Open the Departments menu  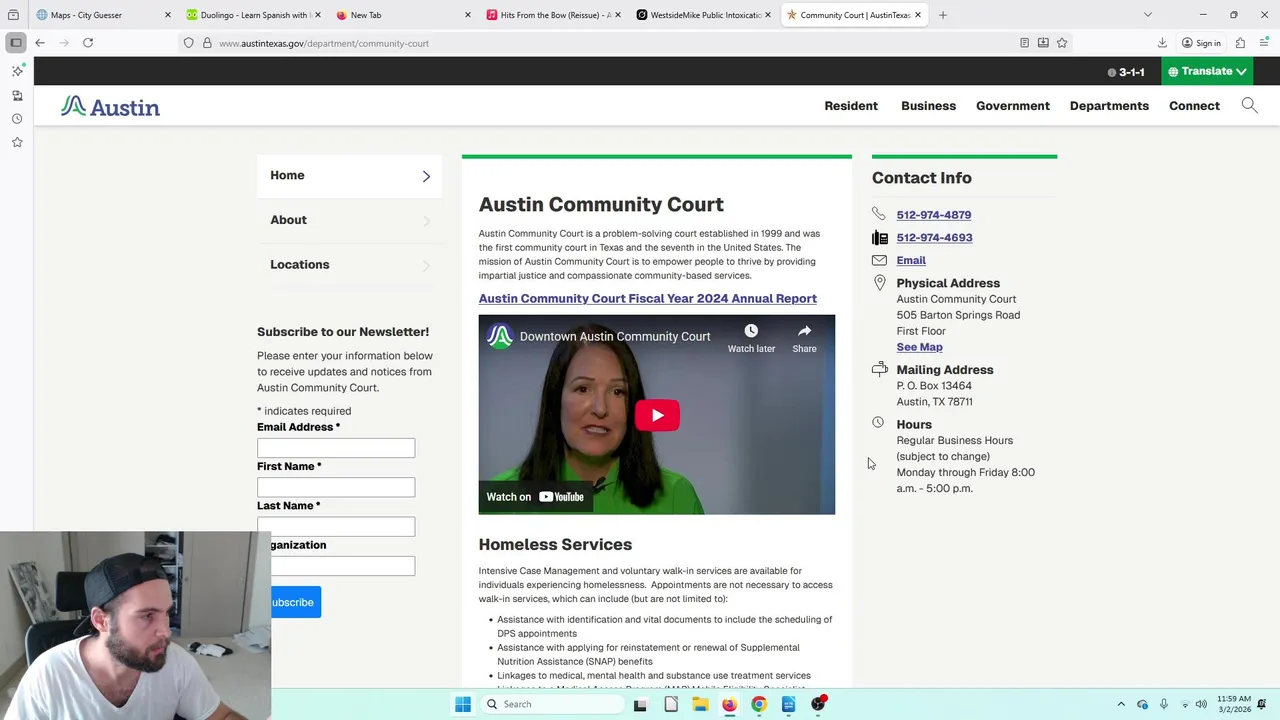1109,106
